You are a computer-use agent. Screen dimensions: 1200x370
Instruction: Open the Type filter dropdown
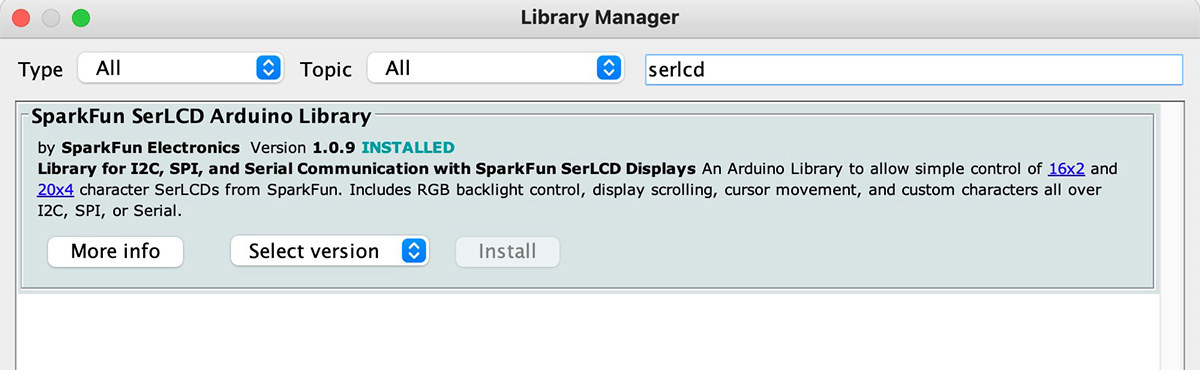pos(180,68)
